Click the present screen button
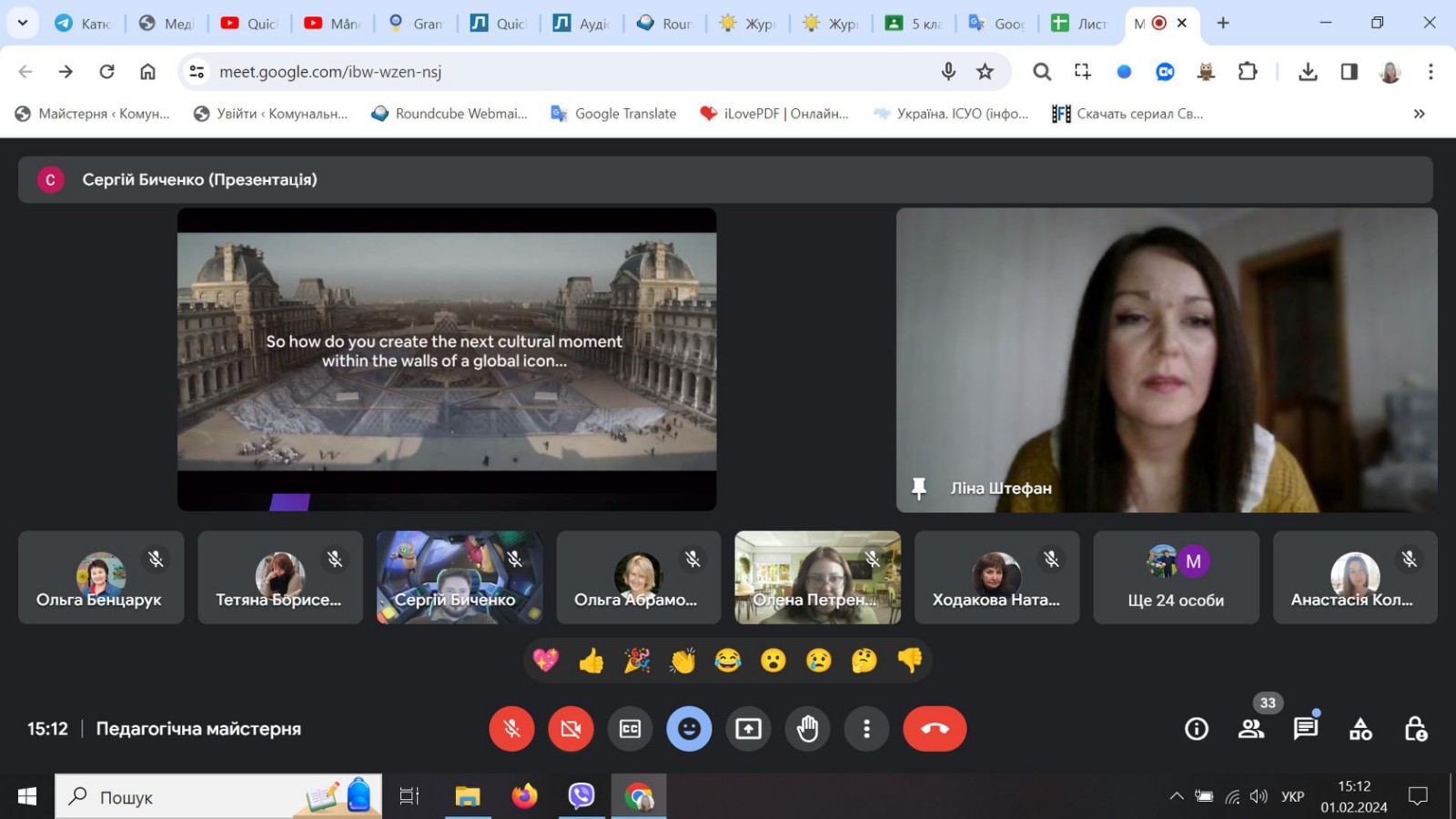The image size is (1456, 819). click(x=748, y=729)
